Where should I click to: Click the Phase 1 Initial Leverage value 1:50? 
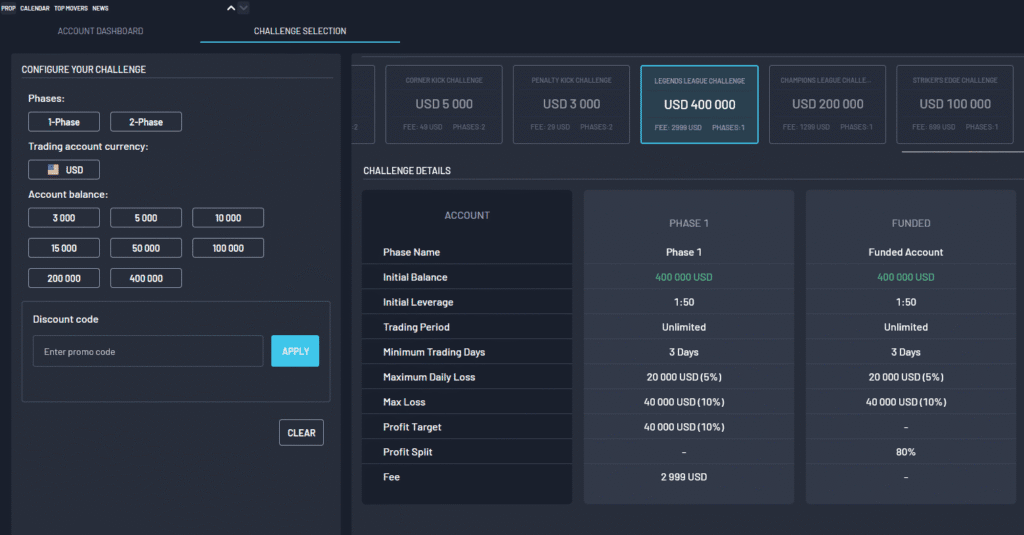click(x=684, y=302)
